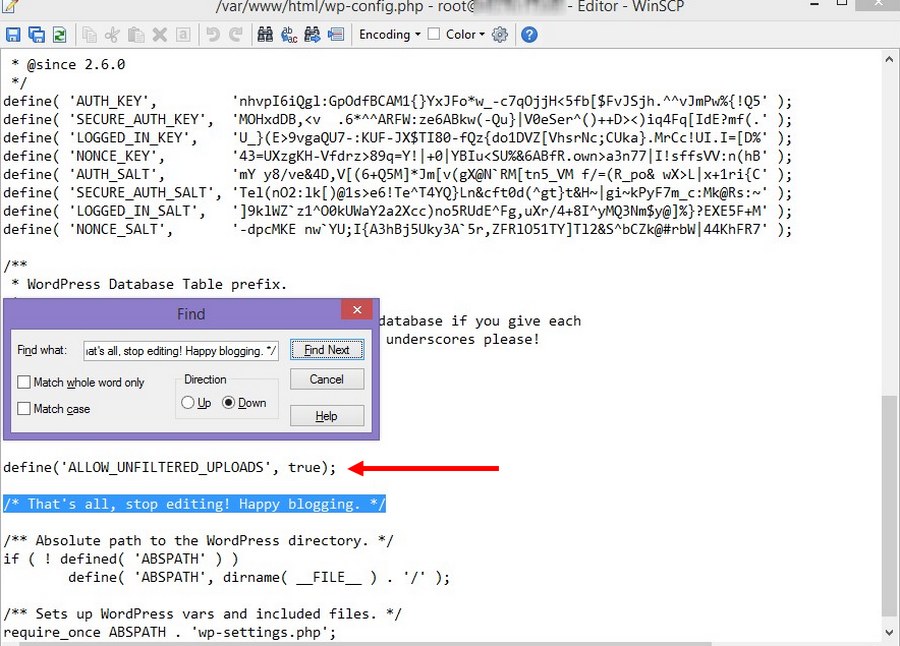Undo the last edit
Screen dimensions: 900x646
coord(214,34)
